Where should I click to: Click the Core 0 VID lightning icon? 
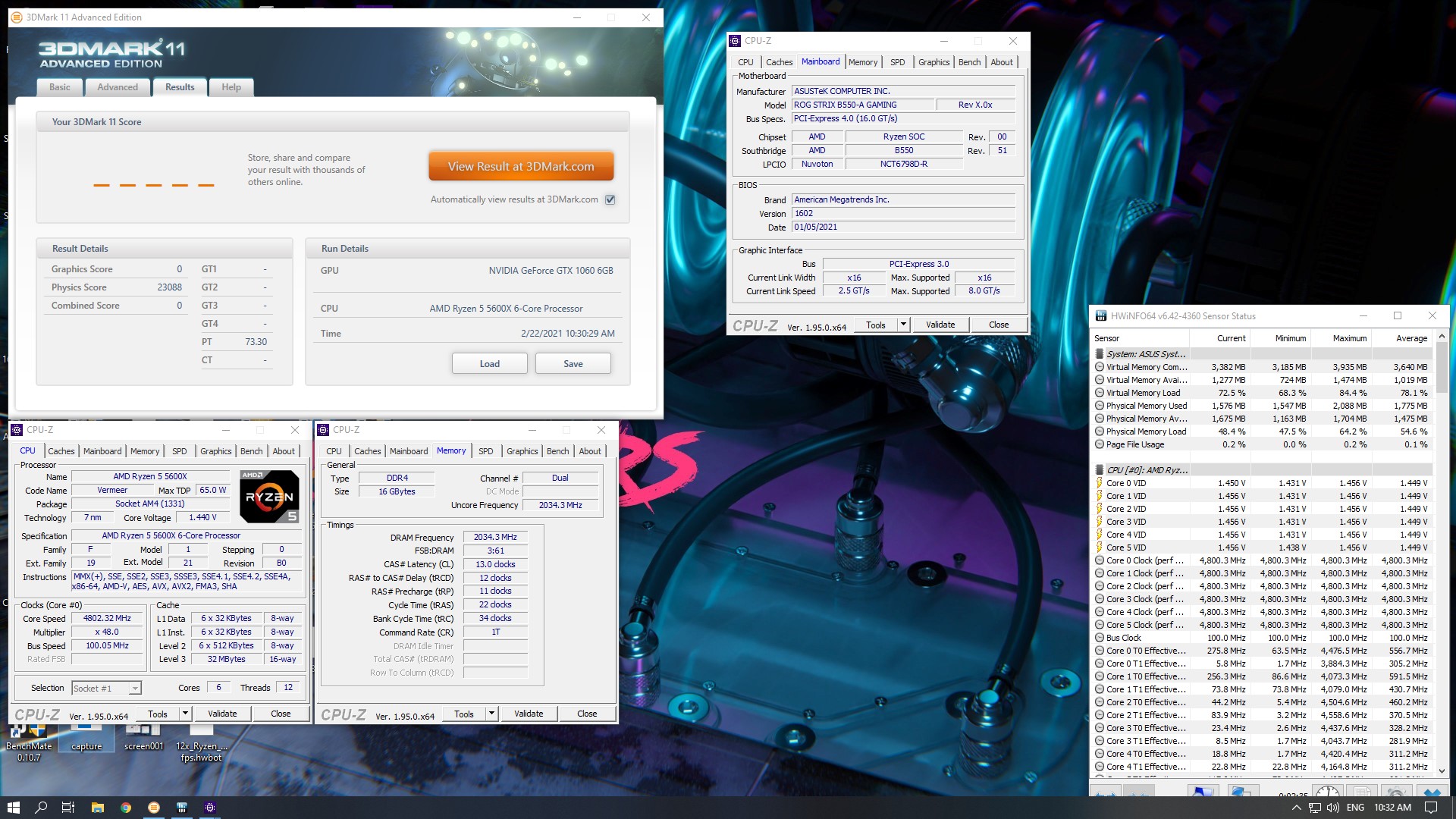(1100, 483)
